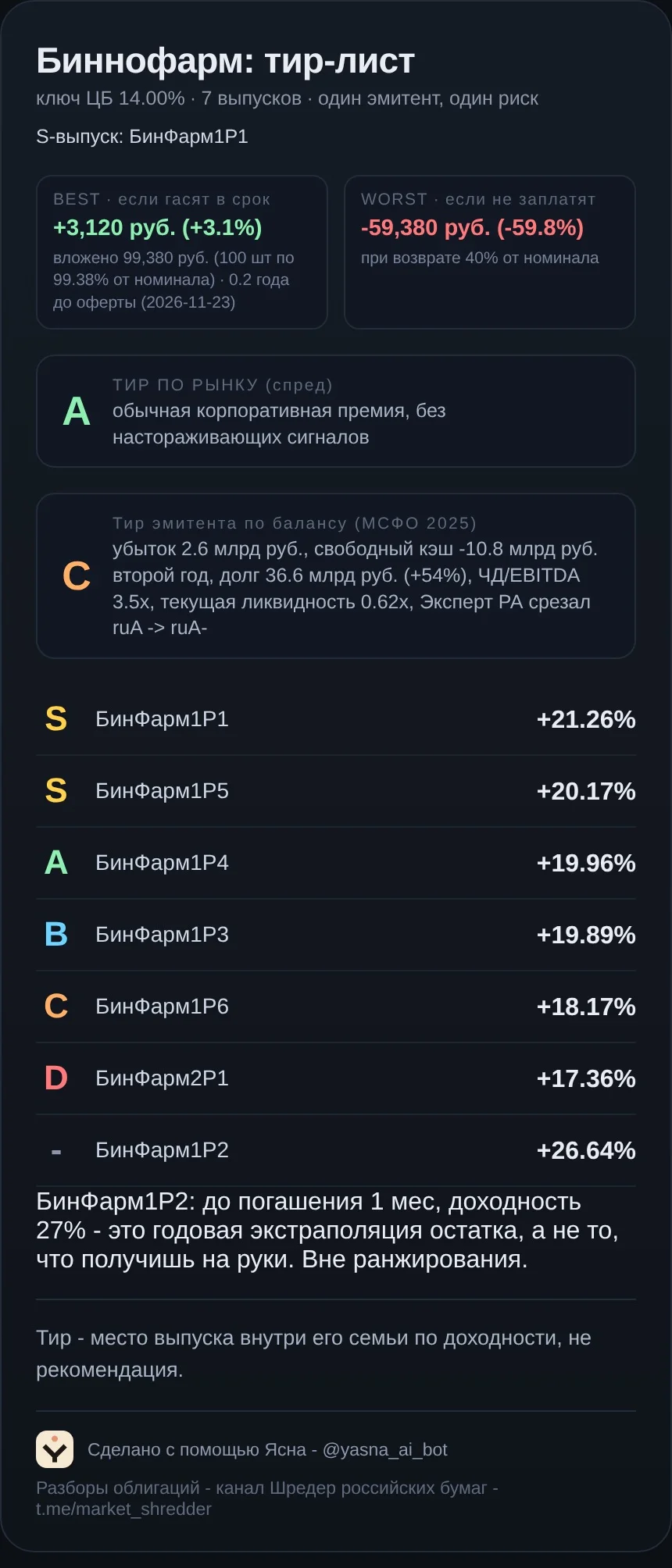Click the green A tier badge for БинФарм1Р4
Image resolution: width=672 pixels, height=1568 pixels.
(x=56, y=862)
